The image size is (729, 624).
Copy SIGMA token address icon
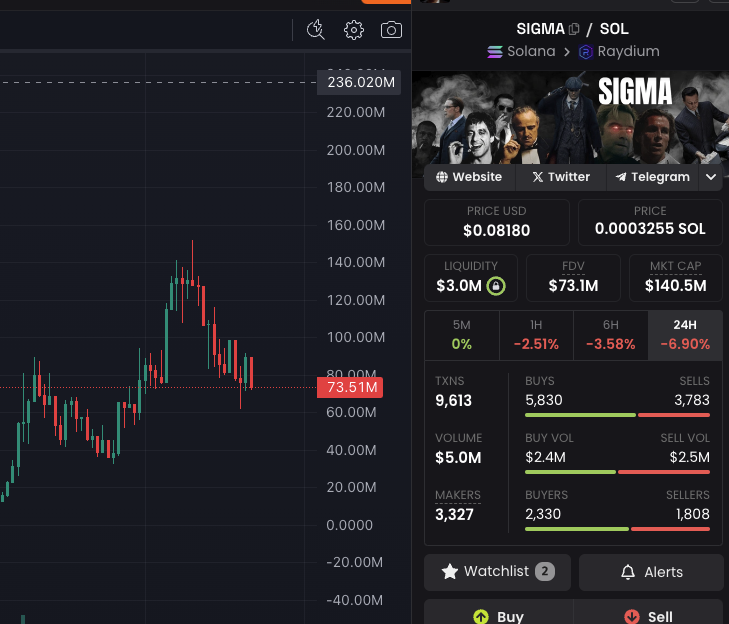[x=574, y=29]
